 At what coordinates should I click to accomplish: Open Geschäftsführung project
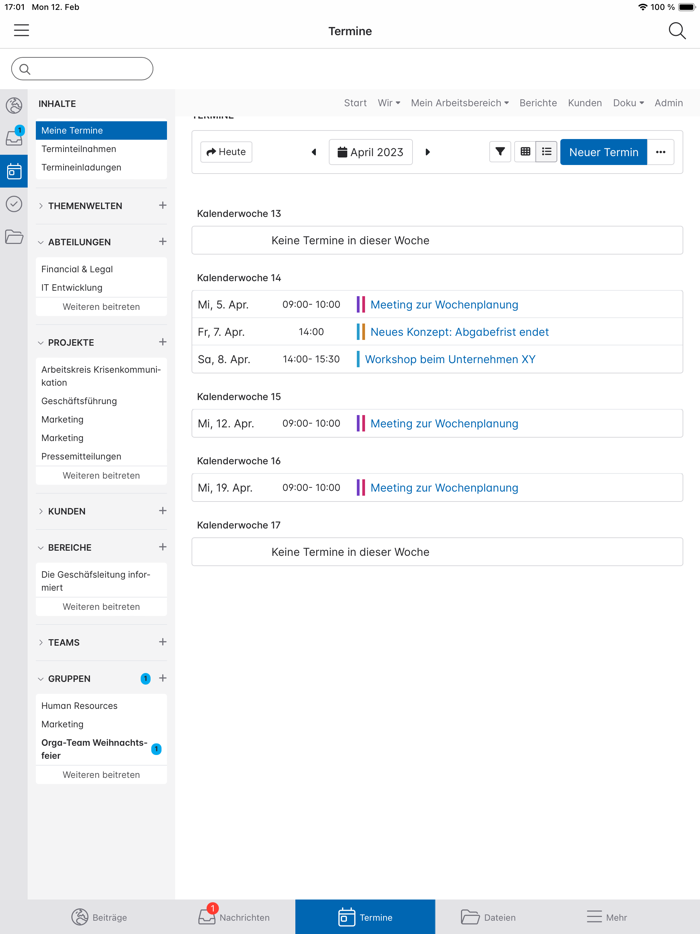tap(79, 401)
